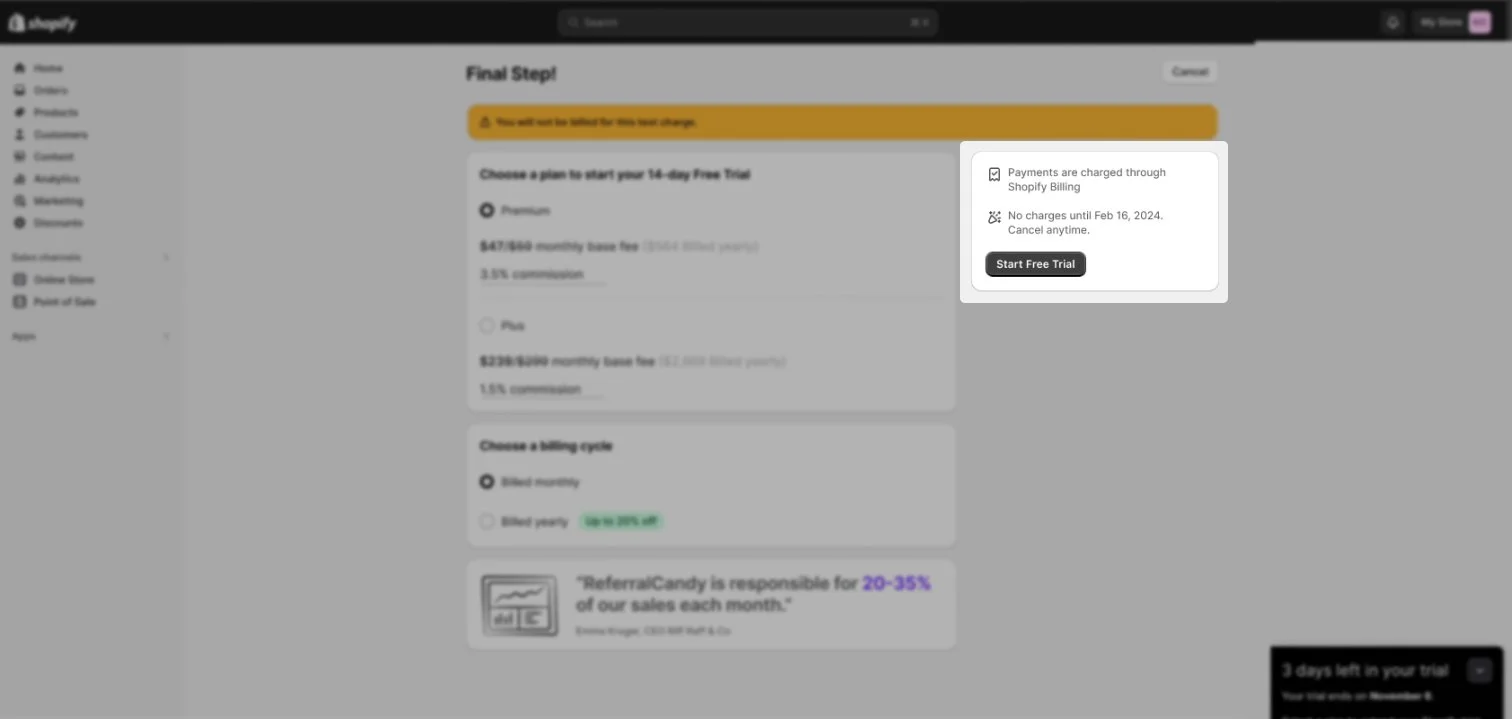
Task: Choose the Billed yearly option
Action: pyautogui.click(x=487, y=521)
